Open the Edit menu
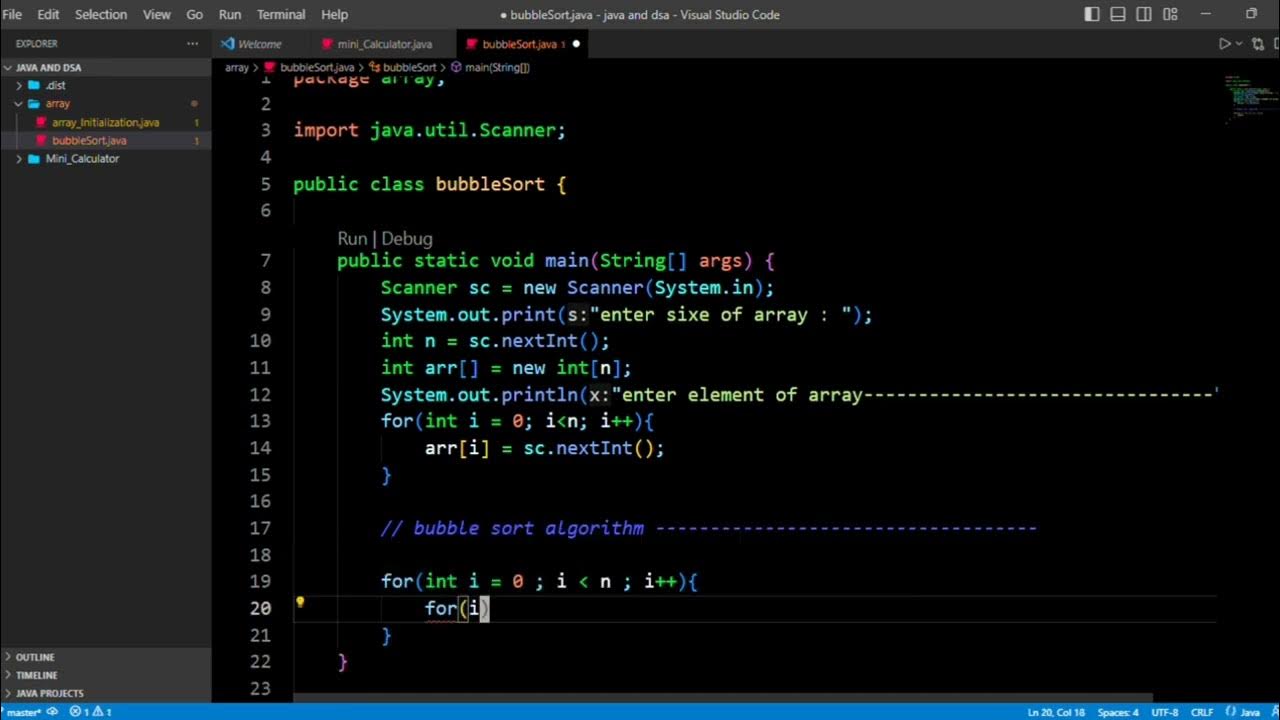The height and width of the screenshot is (720, 1280). pos(48,14)
